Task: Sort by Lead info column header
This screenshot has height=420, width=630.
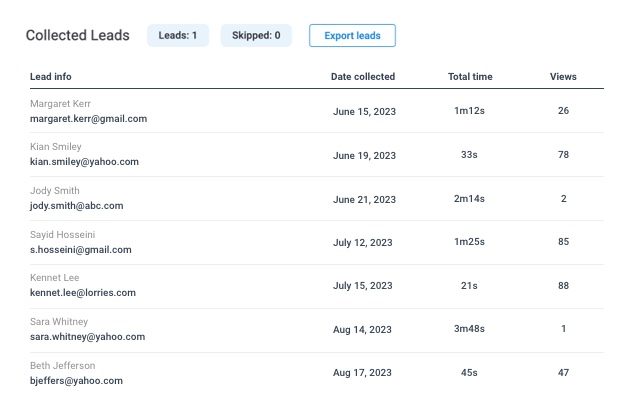Action: (51, 77)
